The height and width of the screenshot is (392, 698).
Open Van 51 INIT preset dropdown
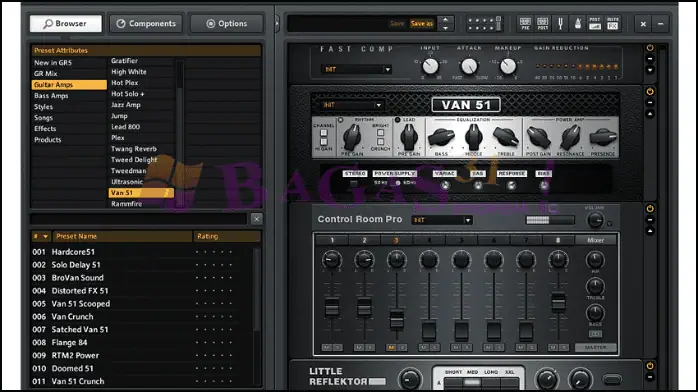click(351, 105)
